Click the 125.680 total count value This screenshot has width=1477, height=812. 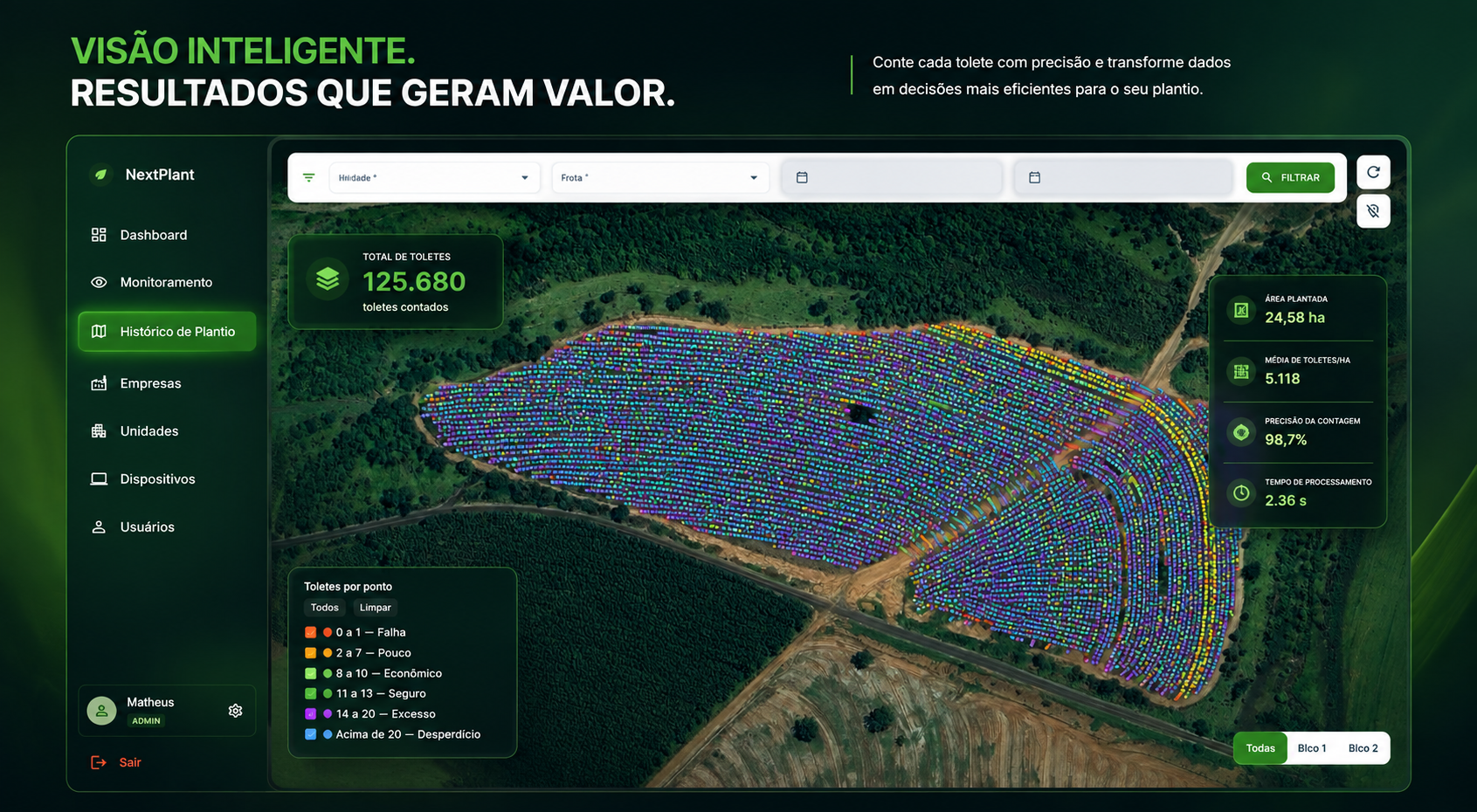pos(414,281)
